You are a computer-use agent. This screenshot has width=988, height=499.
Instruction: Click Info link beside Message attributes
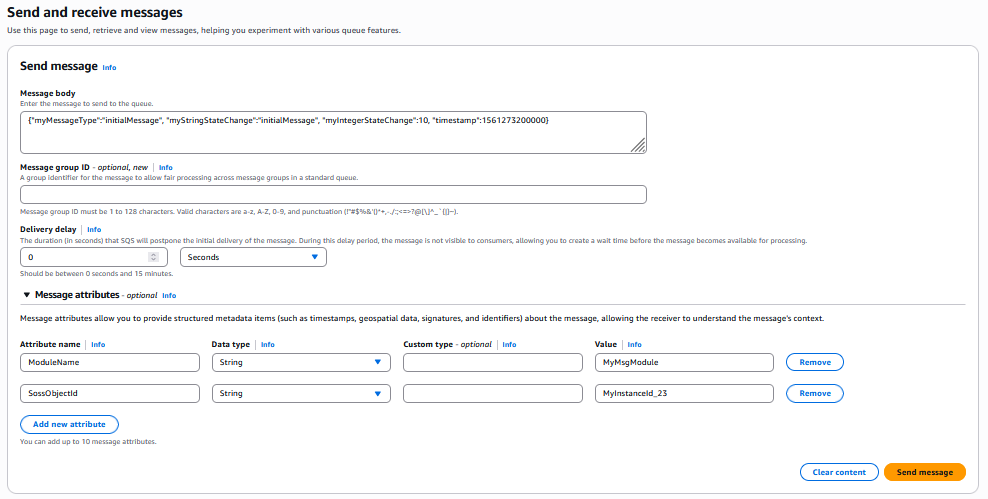click(169, 296)
